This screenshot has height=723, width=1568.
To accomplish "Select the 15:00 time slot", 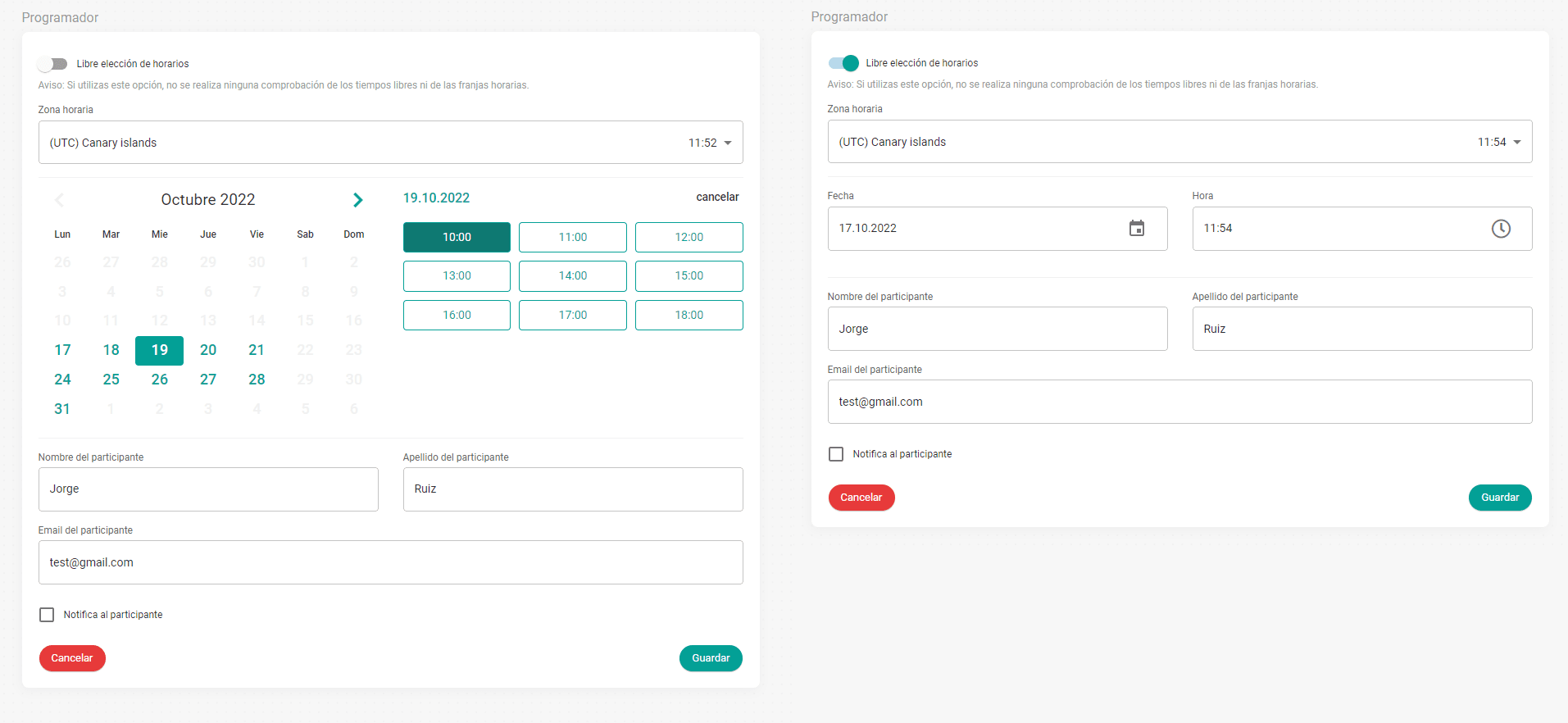I will click(689, 276).
